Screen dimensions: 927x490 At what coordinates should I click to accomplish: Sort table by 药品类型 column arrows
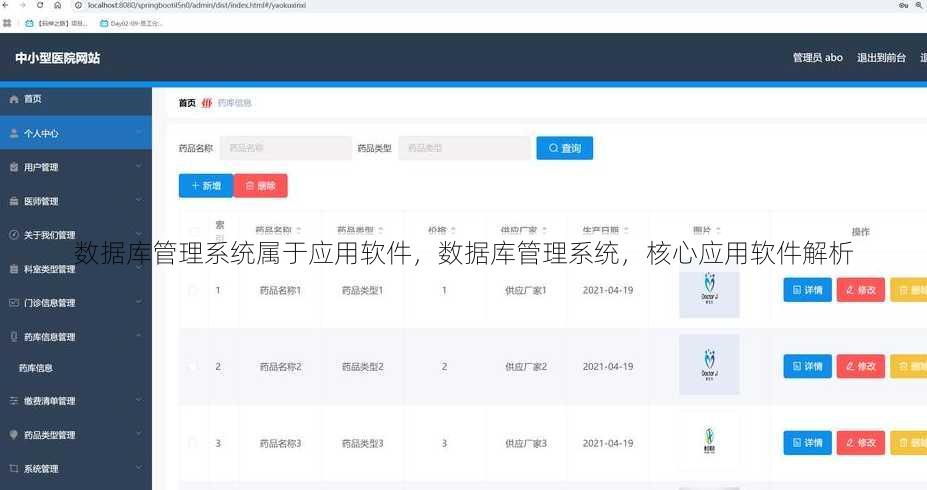point(381,230)
